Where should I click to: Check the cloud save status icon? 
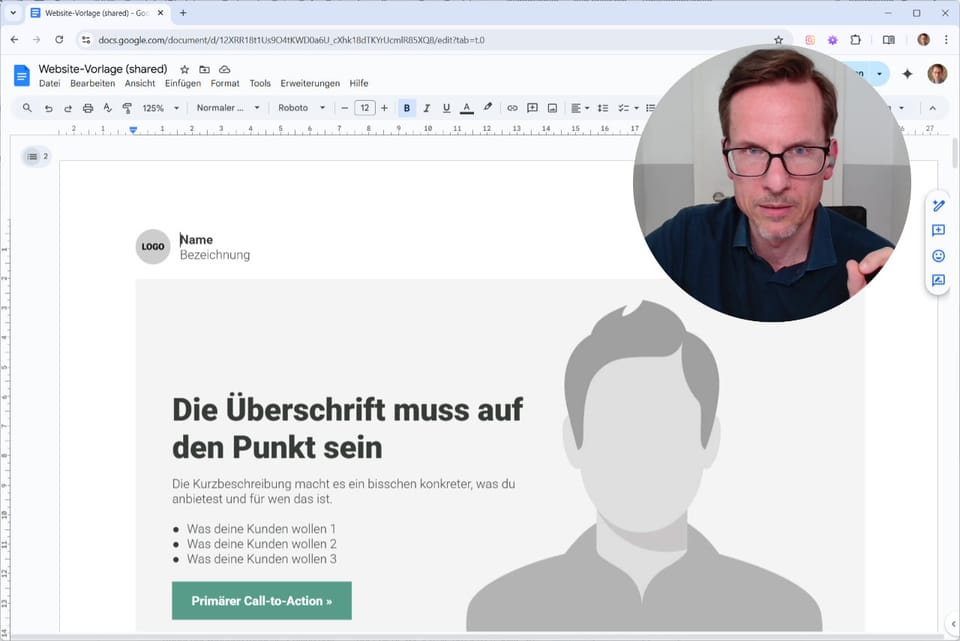click(x=225, y=69)
